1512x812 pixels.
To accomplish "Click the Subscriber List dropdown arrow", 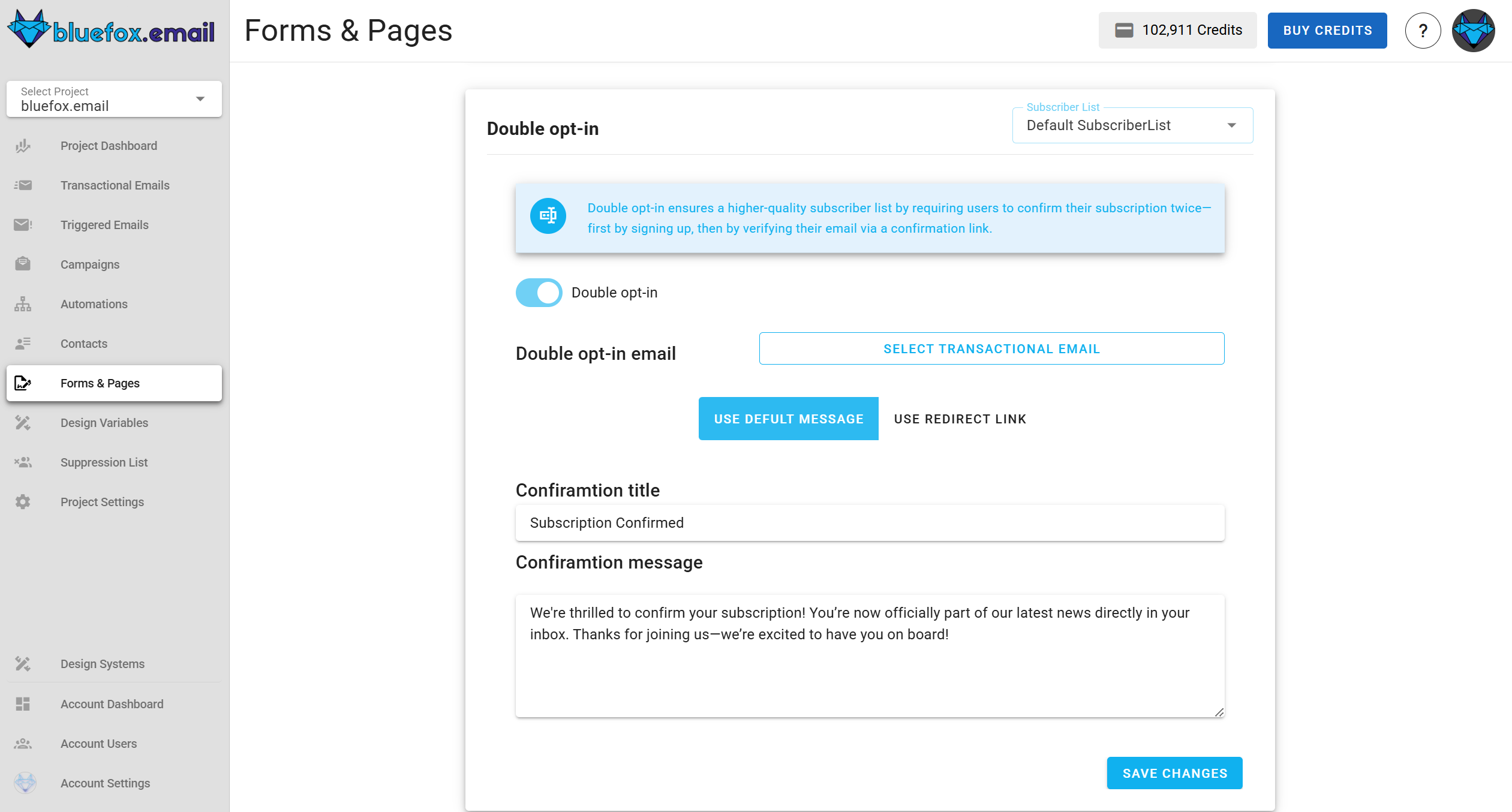I will pos(1231,125).
